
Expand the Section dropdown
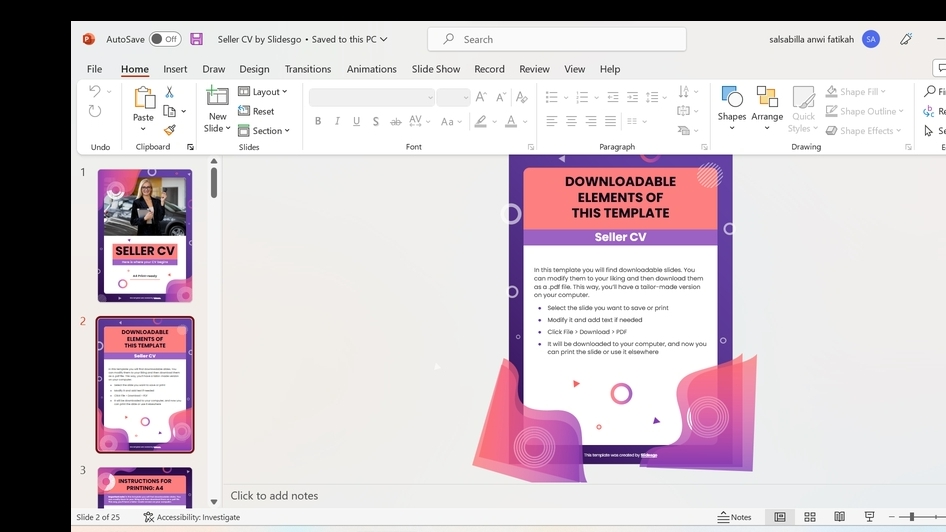(264, 130)
